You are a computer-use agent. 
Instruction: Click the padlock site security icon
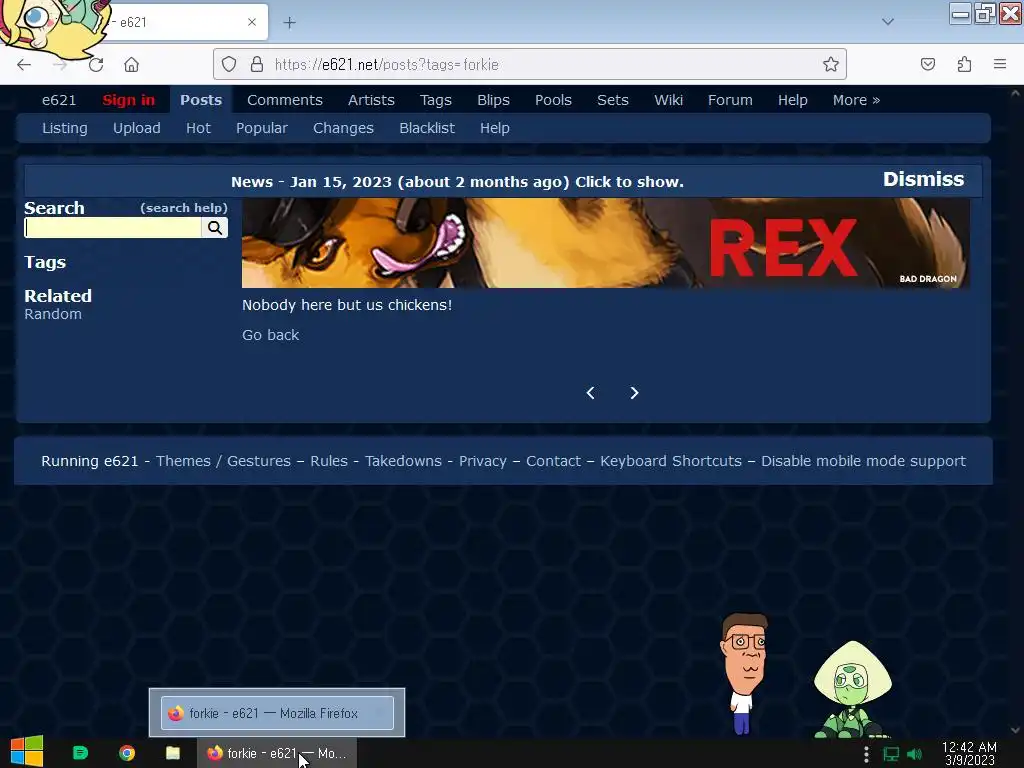coord(257,64)
